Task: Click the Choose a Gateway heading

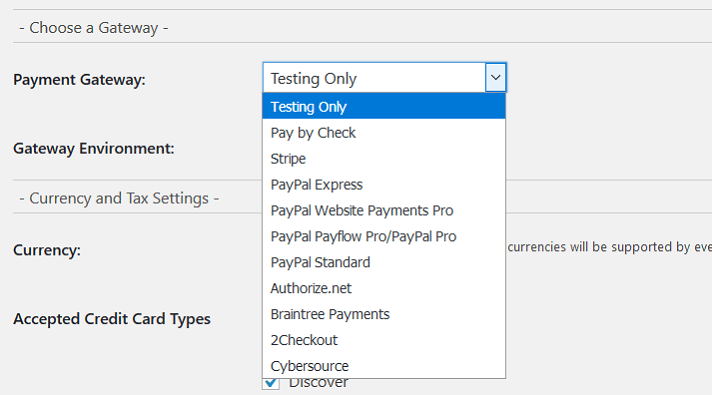Action: (94, 28)
